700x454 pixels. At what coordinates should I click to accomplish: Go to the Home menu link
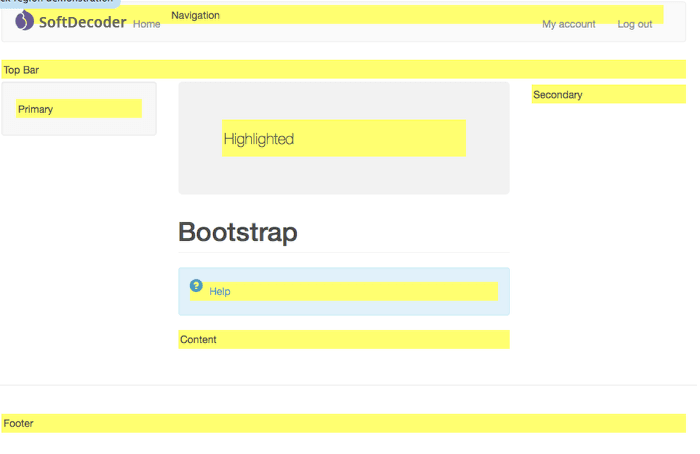(x=146, y=24)
